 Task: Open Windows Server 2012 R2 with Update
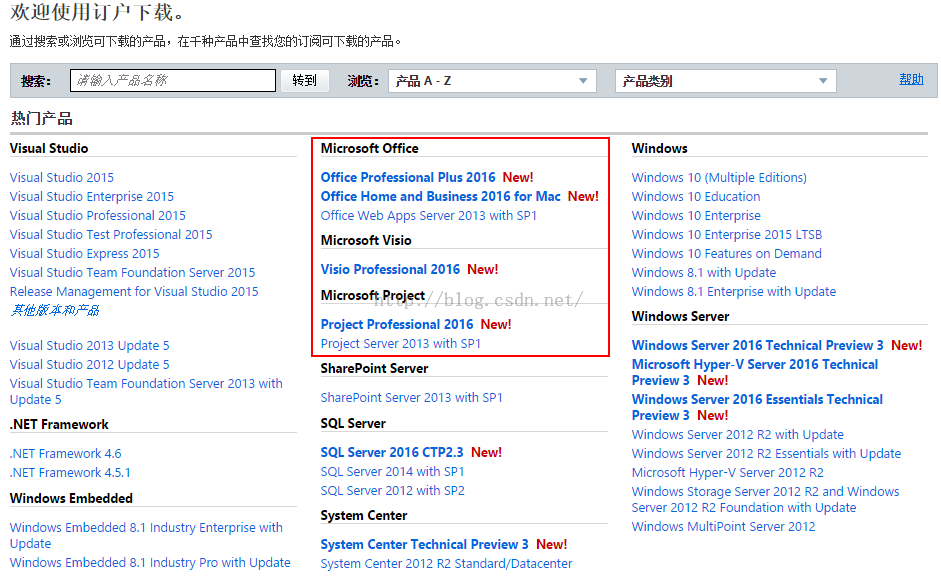coord(738,434)
